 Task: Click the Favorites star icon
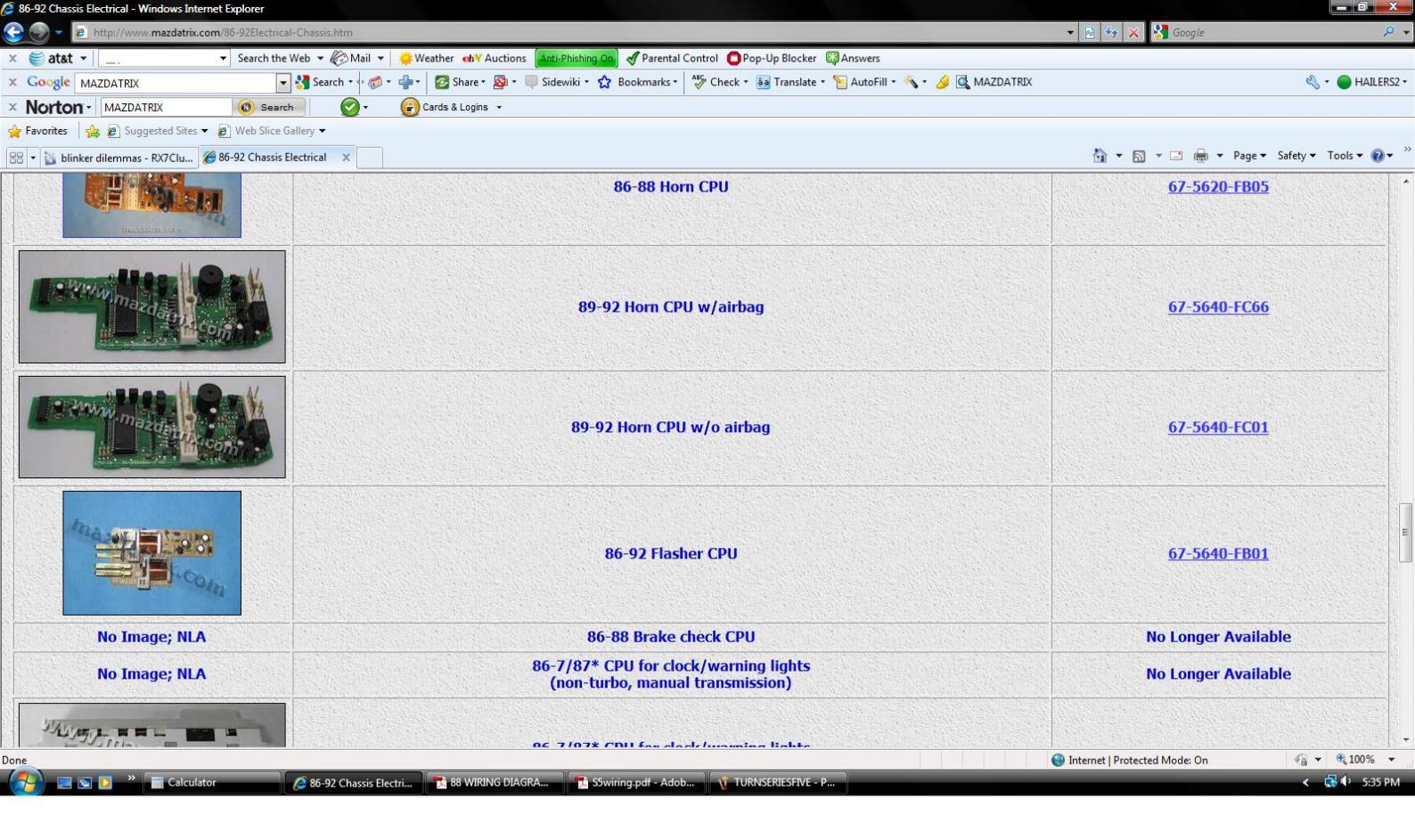pyautogui.click(x=14, y=131)
